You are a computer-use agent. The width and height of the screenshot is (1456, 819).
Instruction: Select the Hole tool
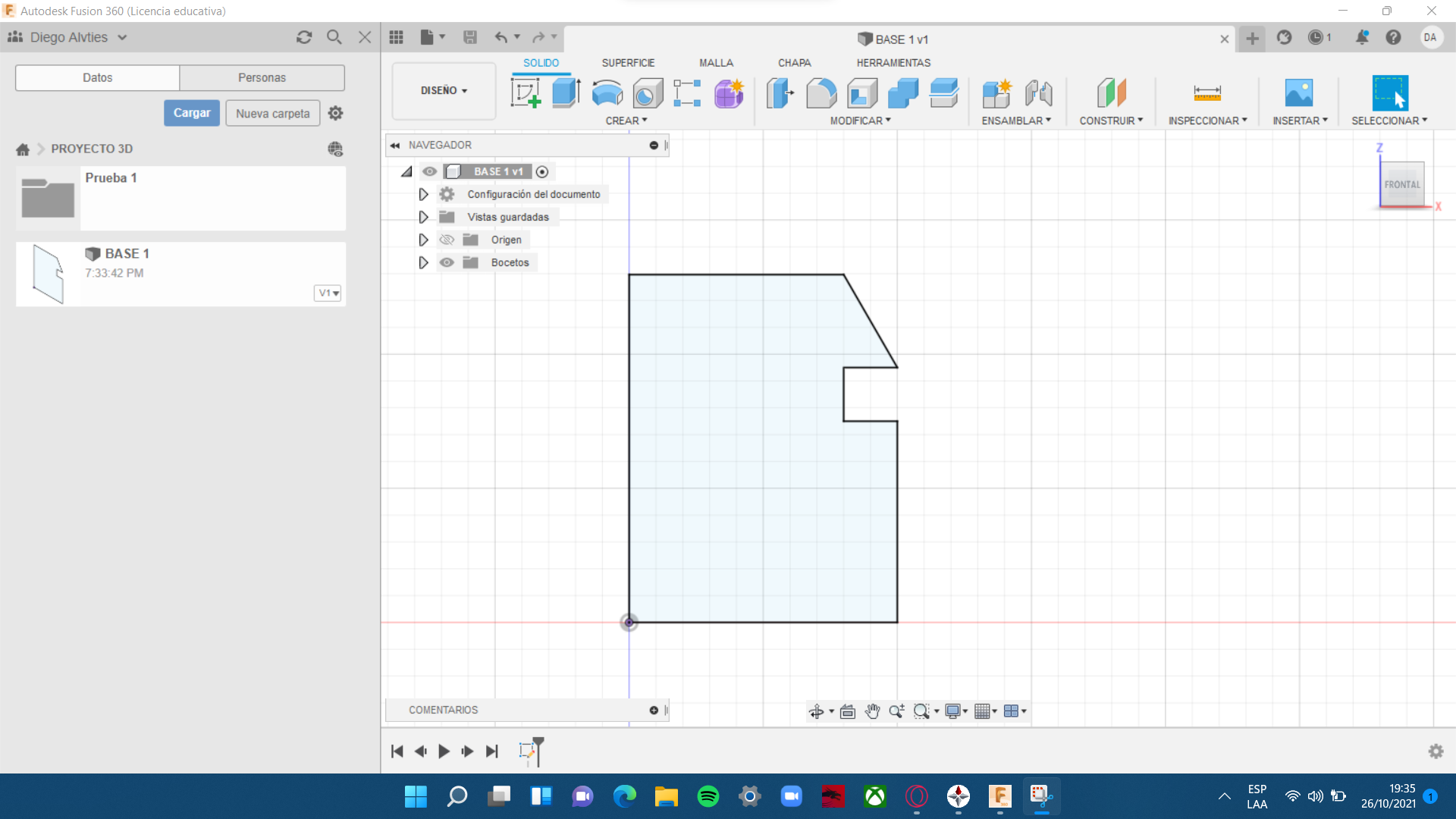coord(648,93)
